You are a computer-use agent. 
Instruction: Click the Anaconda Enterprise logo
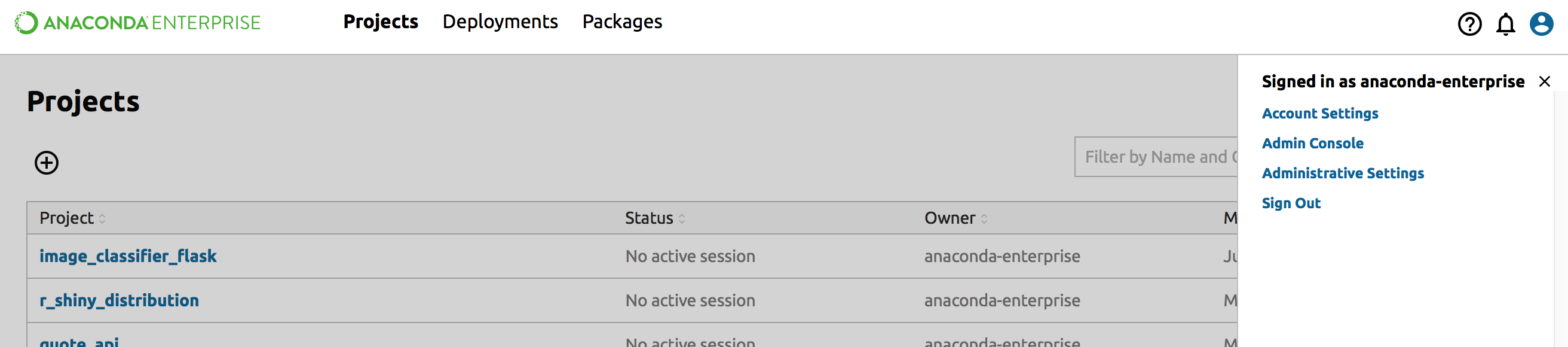[137, 23]
